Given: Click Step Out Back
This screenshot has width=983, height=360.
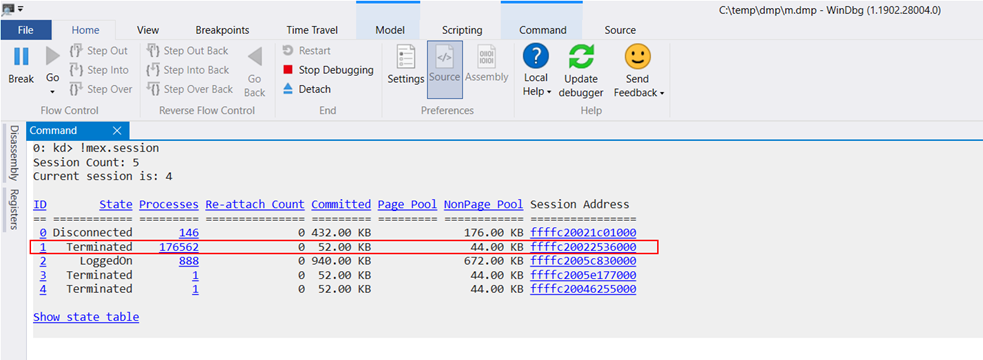Looking at the screenshot, I should 187,51.
